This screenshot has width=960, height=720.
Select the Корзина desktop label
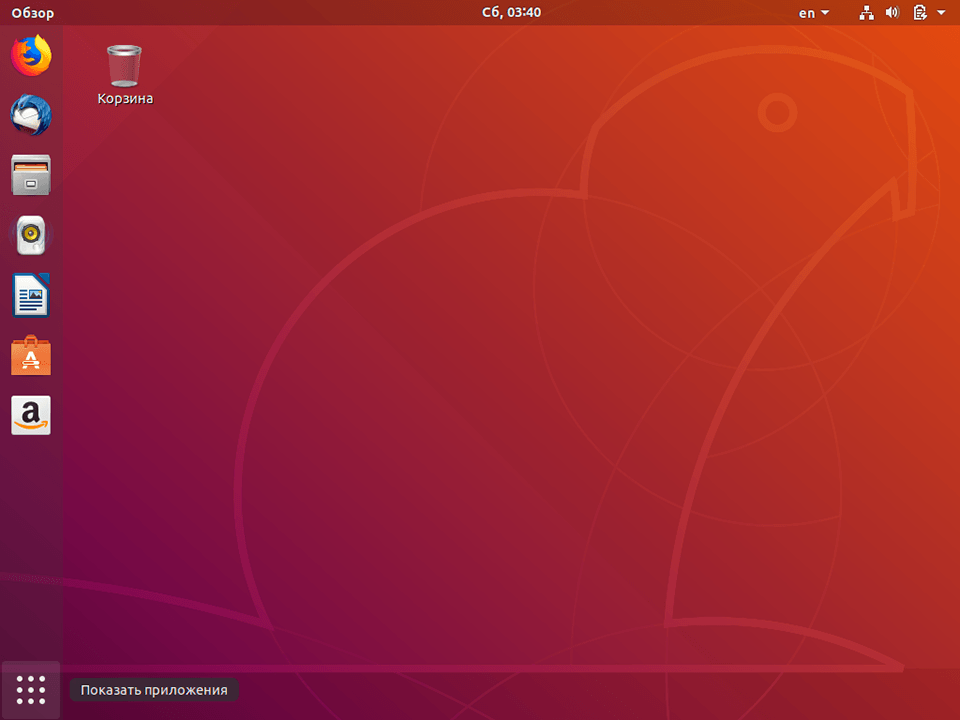pos(124,97)
